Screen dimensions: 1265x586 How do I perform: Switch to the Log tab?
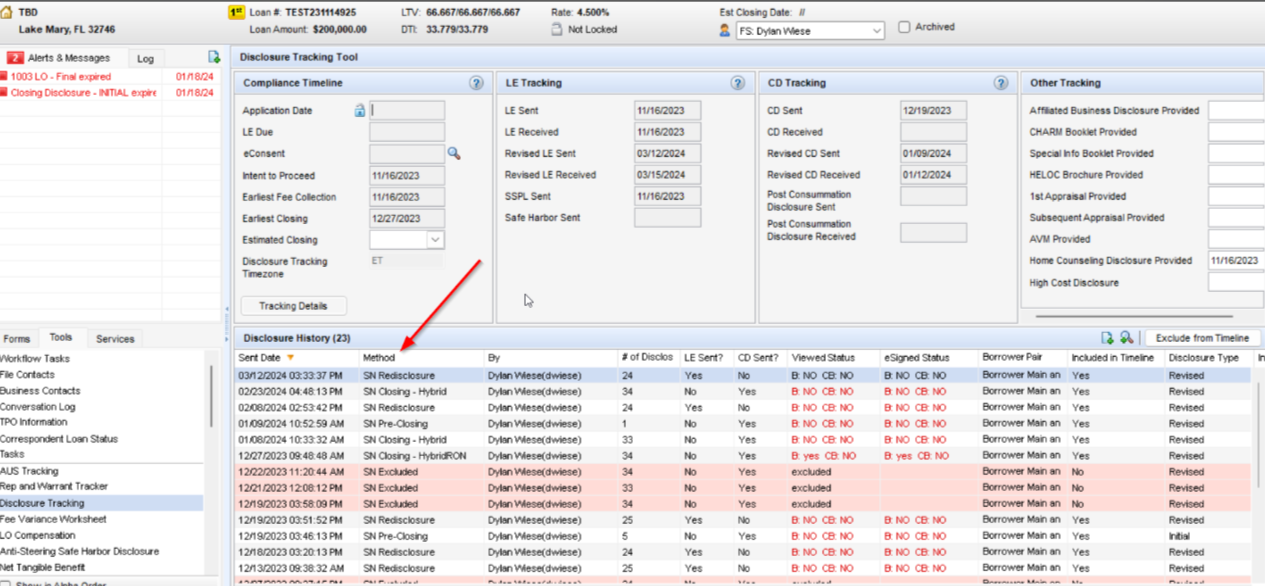[x=145, y=59]
